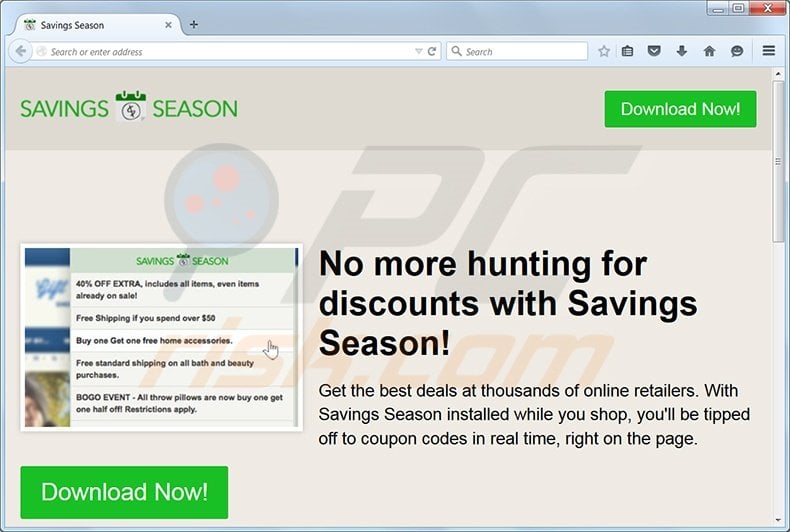
Task: Click the bottom Download Now! button
Action: tap(124, 492)
